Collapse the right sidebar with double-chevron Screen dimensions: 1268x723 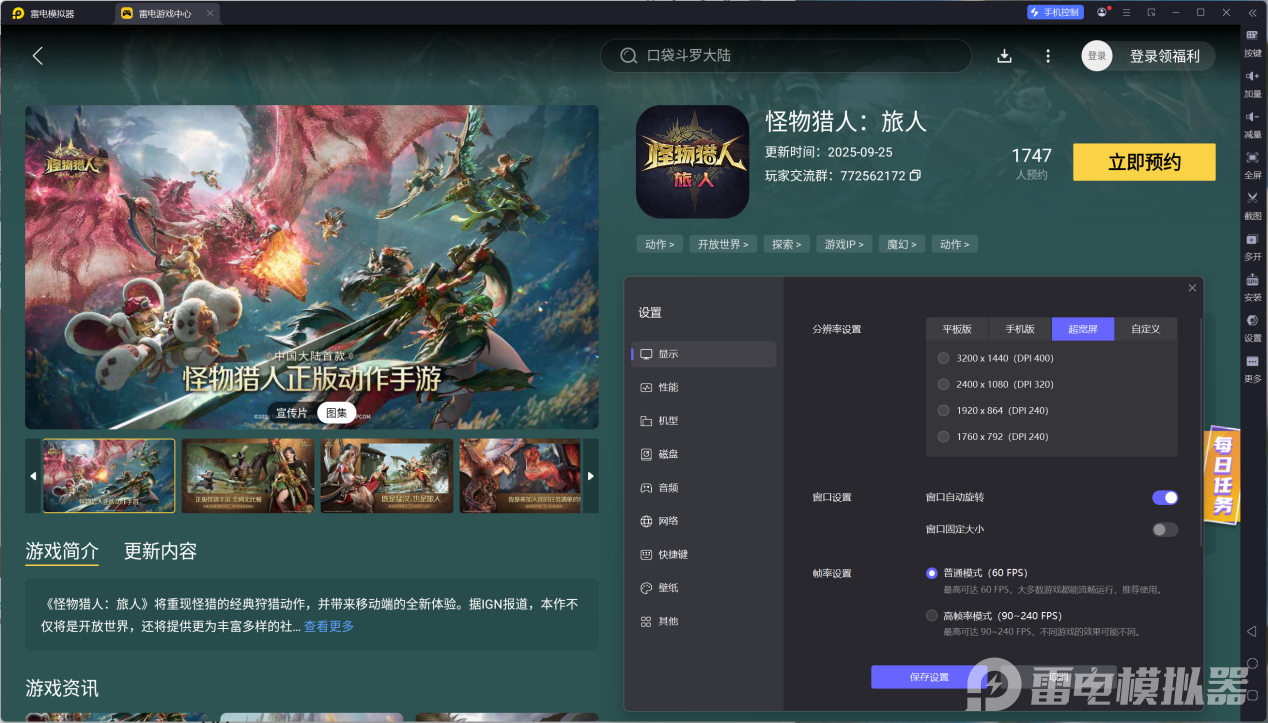[x=1252, y=12]
